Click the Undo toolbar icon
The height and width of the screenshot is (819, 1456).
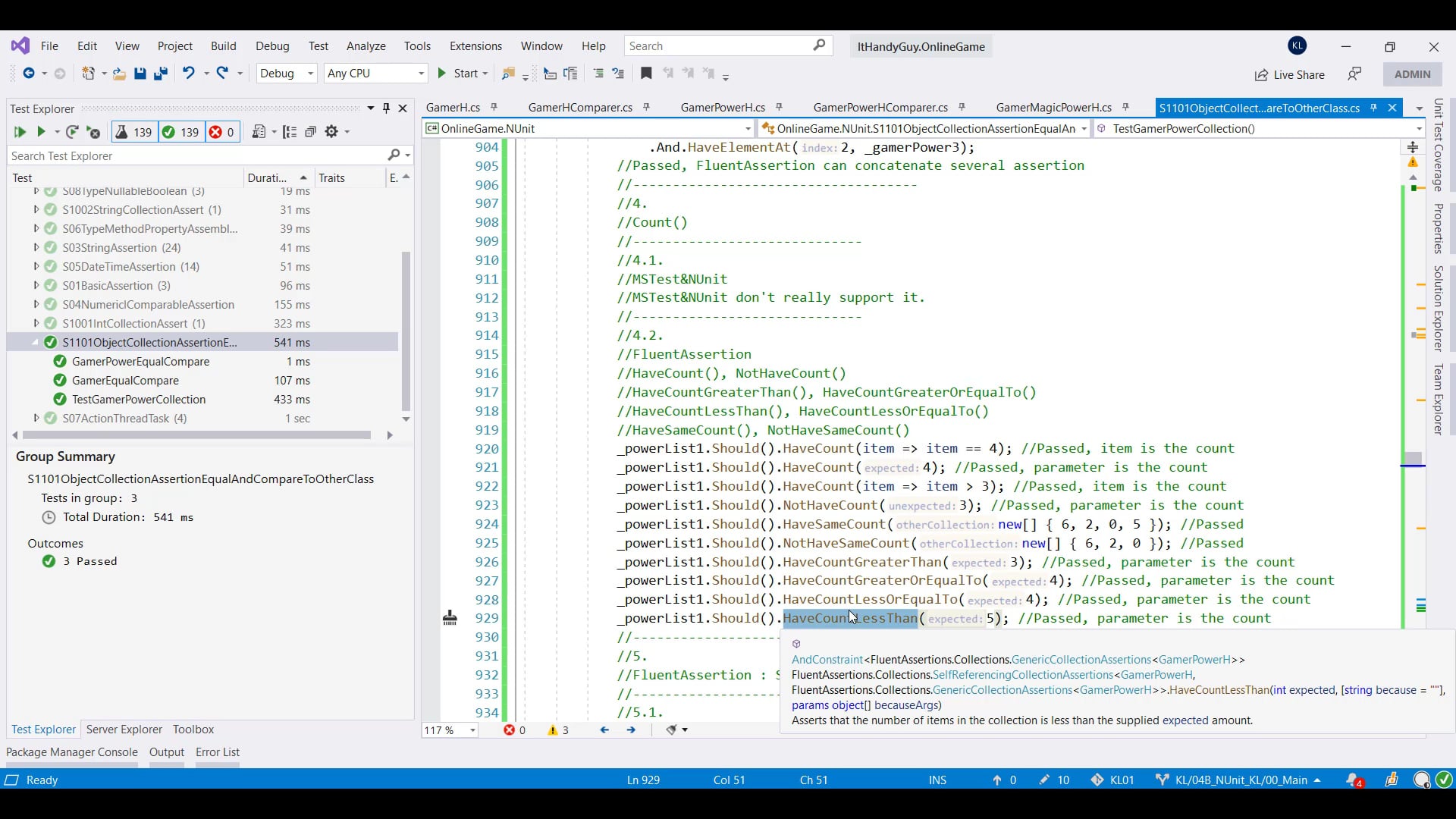[x=188, y=74]
